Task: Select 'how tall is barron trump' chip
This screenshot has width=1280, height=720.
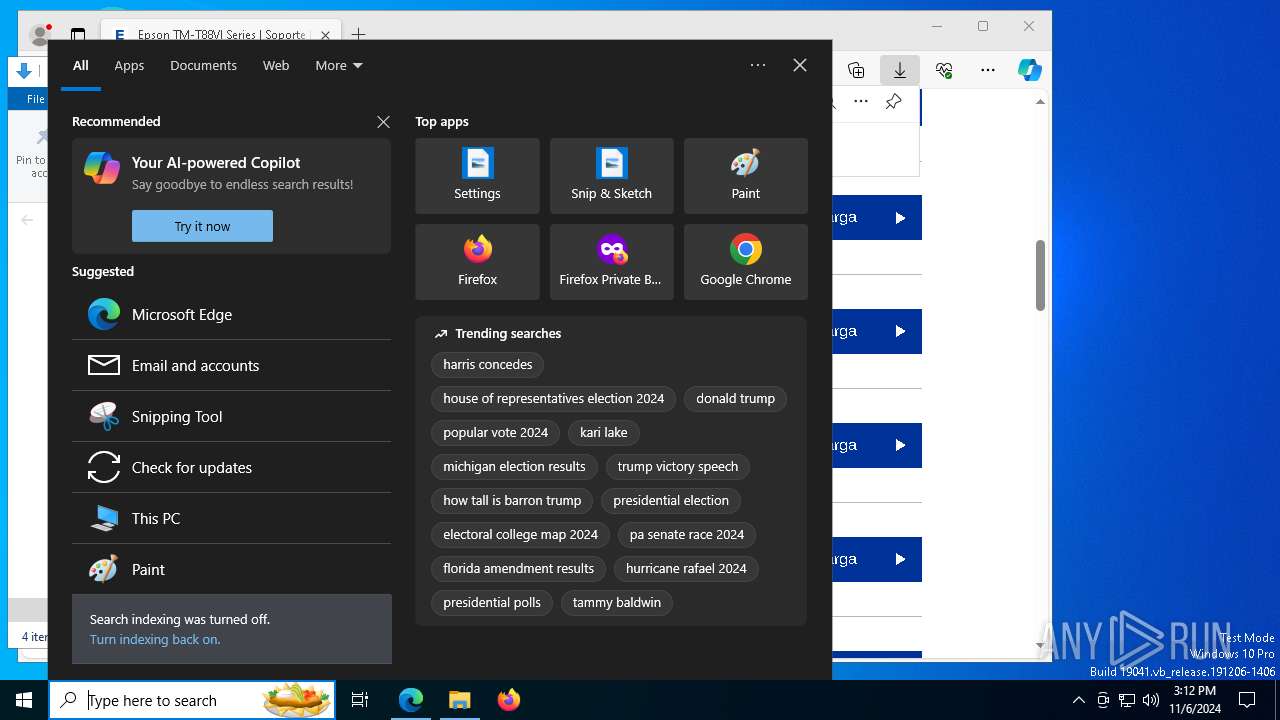Action: [x=512, y=500]
